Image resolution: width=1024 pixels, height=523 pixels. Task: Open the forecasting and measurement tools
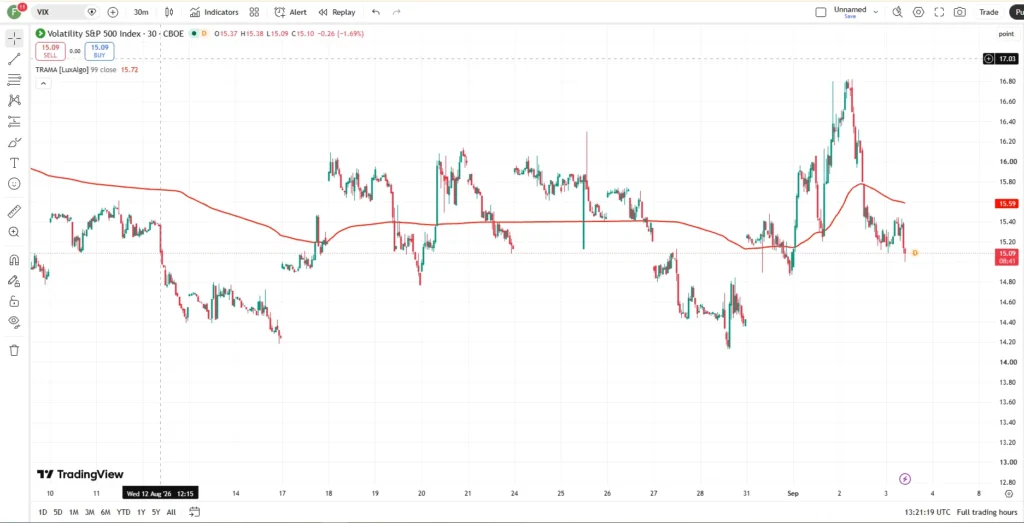(x=14, y=121)
